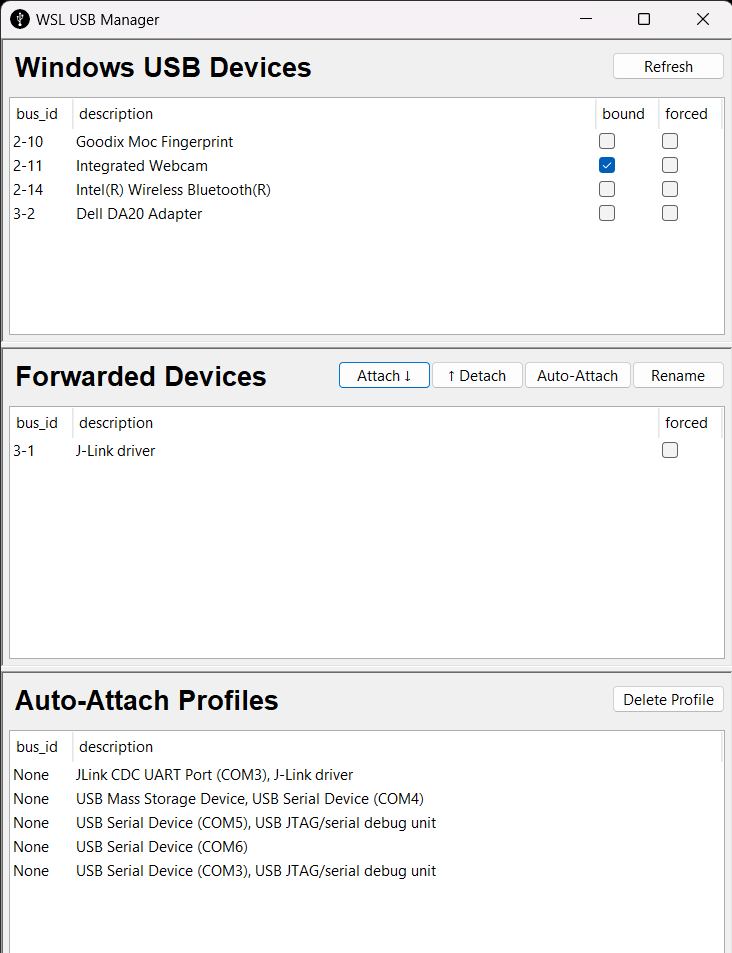Select the Goodix Moc Fingerprint row
The width and height of the screenshot is (732, 953).
click(x=367, y=142)
